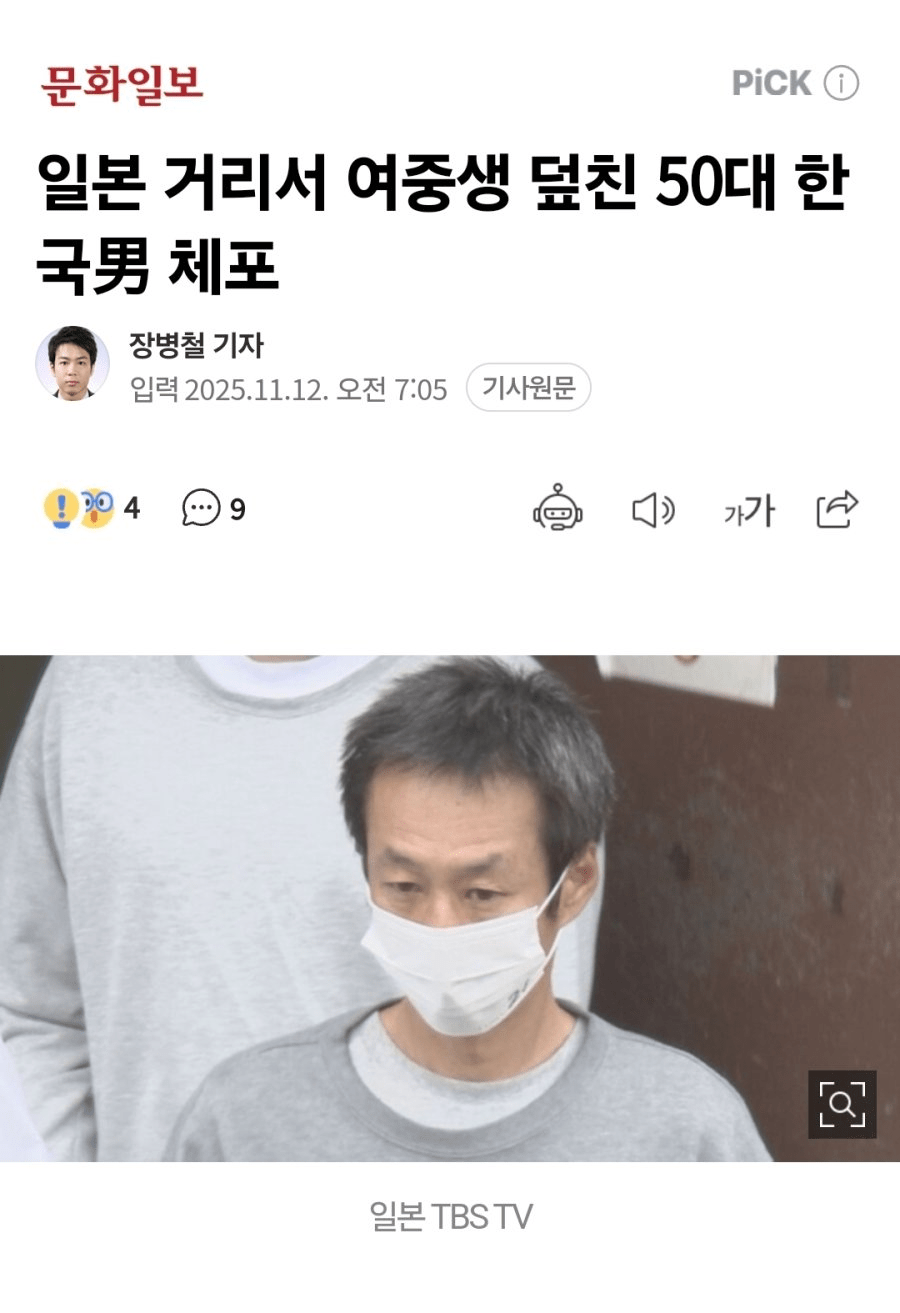Open the 장병철 기자 reporter name link
Screen dimensions: 900x1313
click(196, 345)
